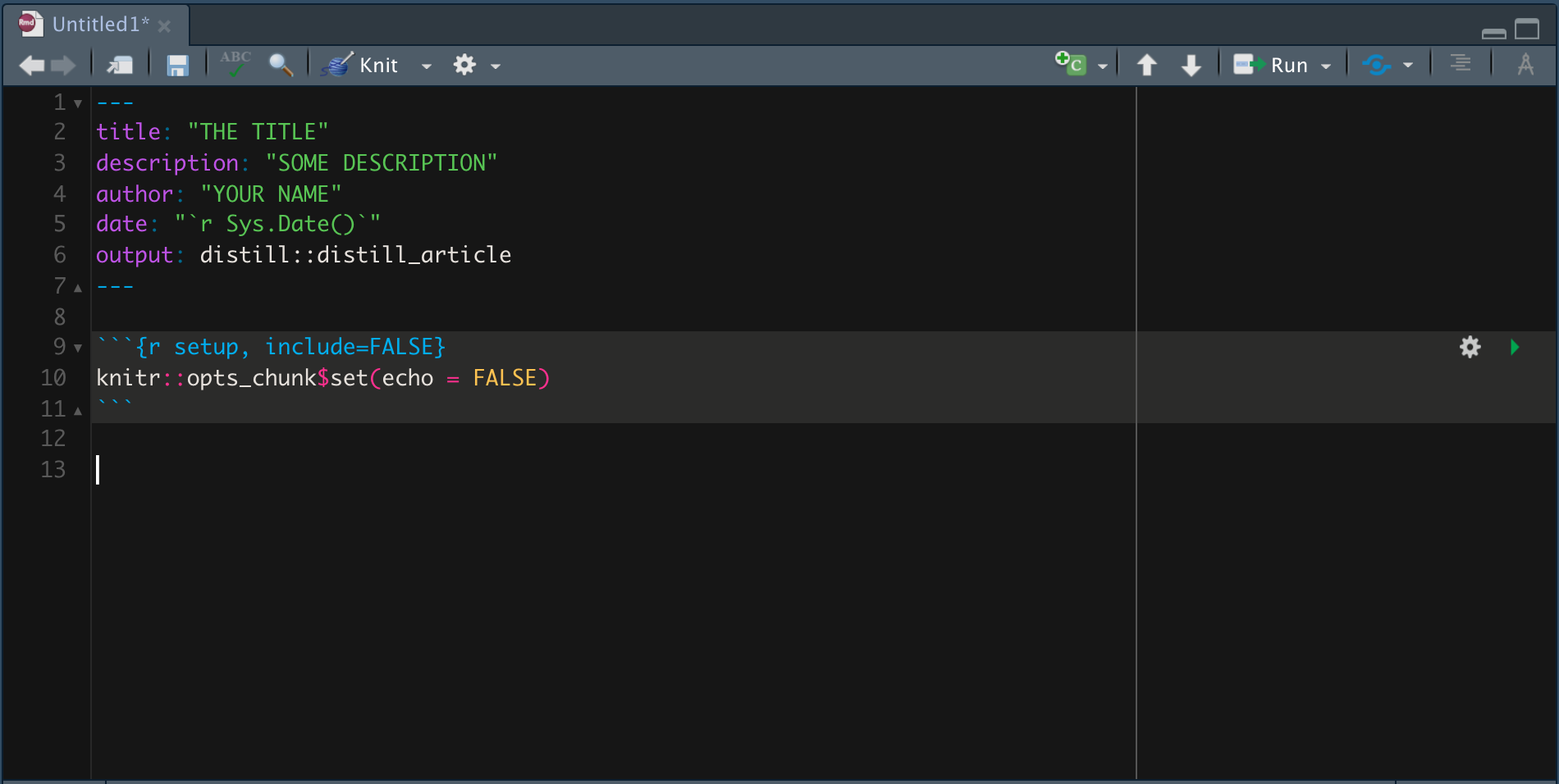The height and width of the screenshot is (784, 1559).
Task: Click the {r setup, include=FALSE} chunk header
Action: click(x=271, y=347)
